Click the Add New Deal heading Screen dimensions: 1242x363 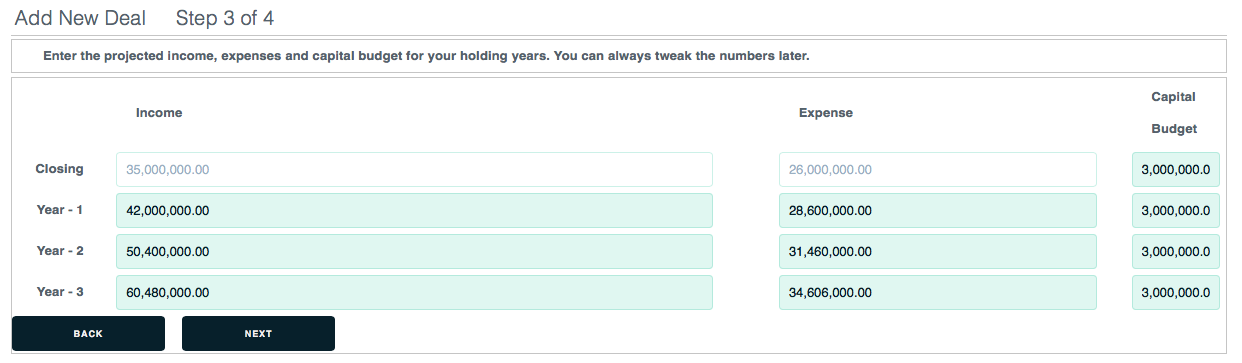pyautogui.click(x=80, y=18)
